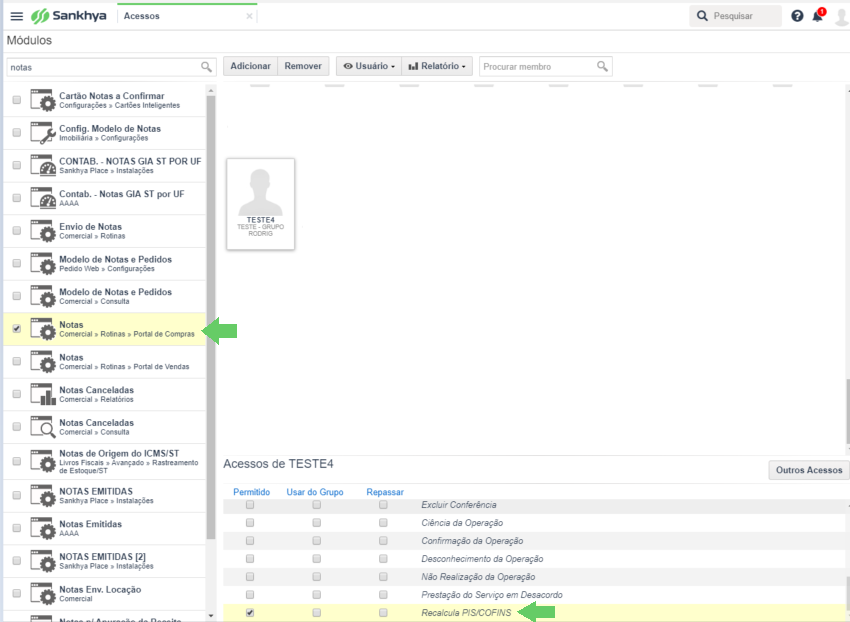
Task: Click the Adicionar button
Action: pos(250,66)
